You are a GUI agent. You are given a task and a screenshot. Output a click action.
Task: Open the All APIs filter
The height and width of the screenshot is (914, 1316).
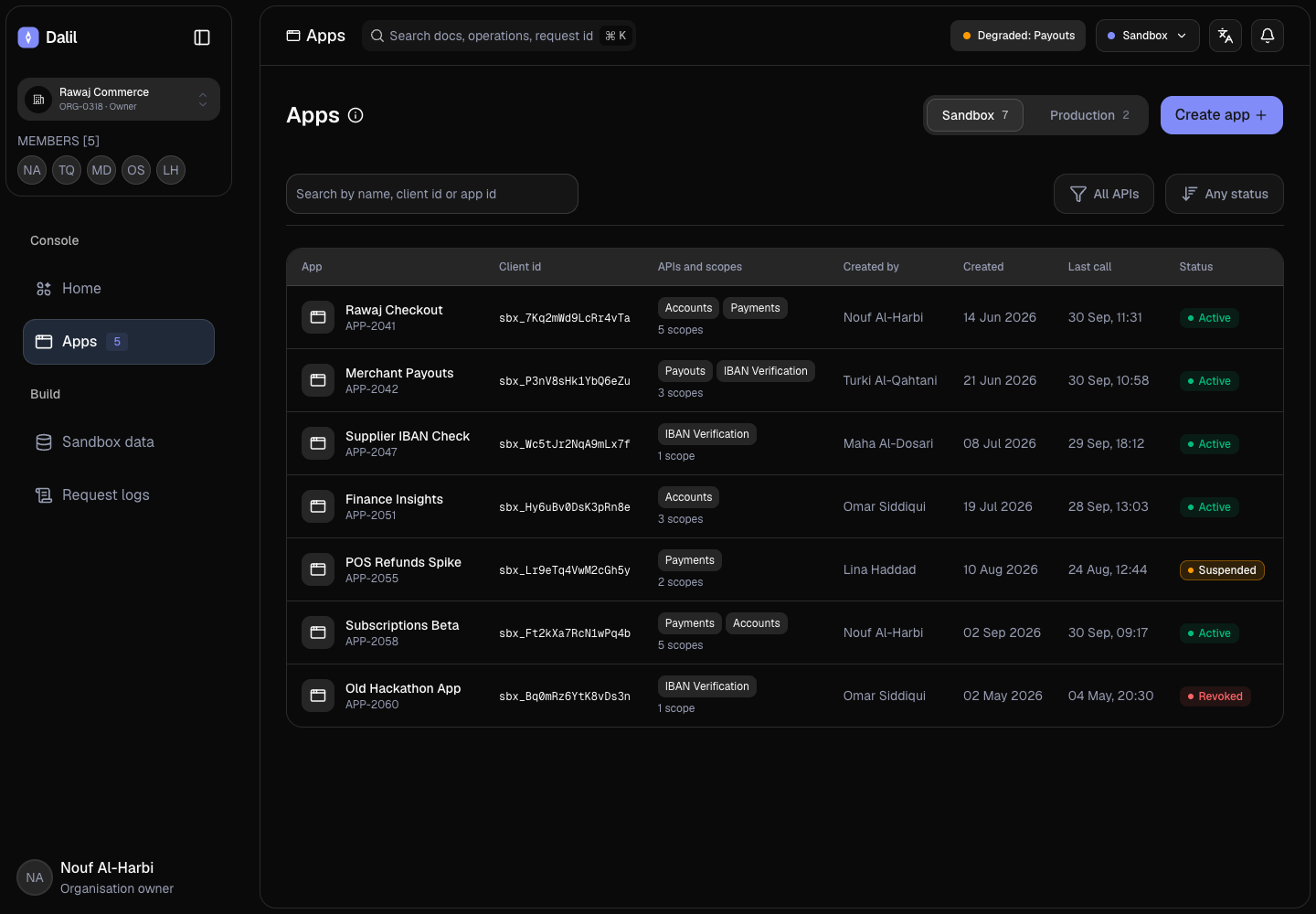pos(1104,194)
